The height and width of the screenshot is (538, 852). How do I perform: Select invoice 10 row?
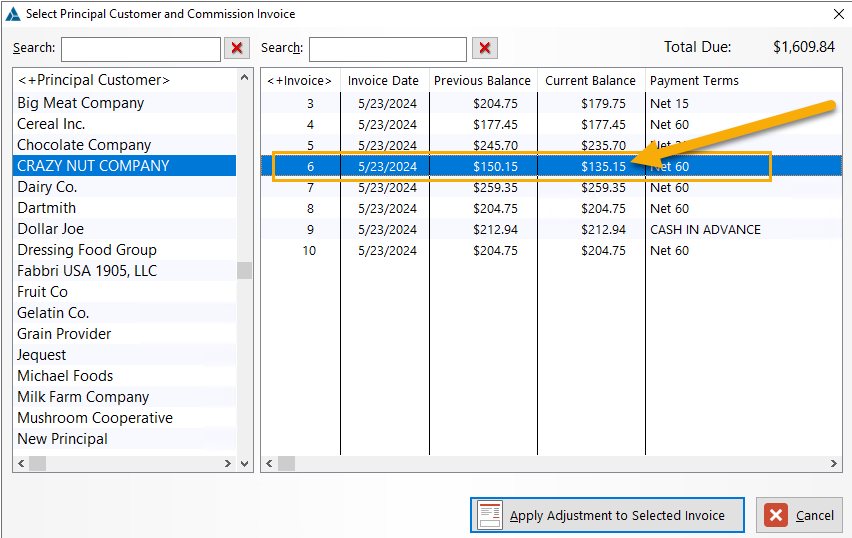pos(552,251)
